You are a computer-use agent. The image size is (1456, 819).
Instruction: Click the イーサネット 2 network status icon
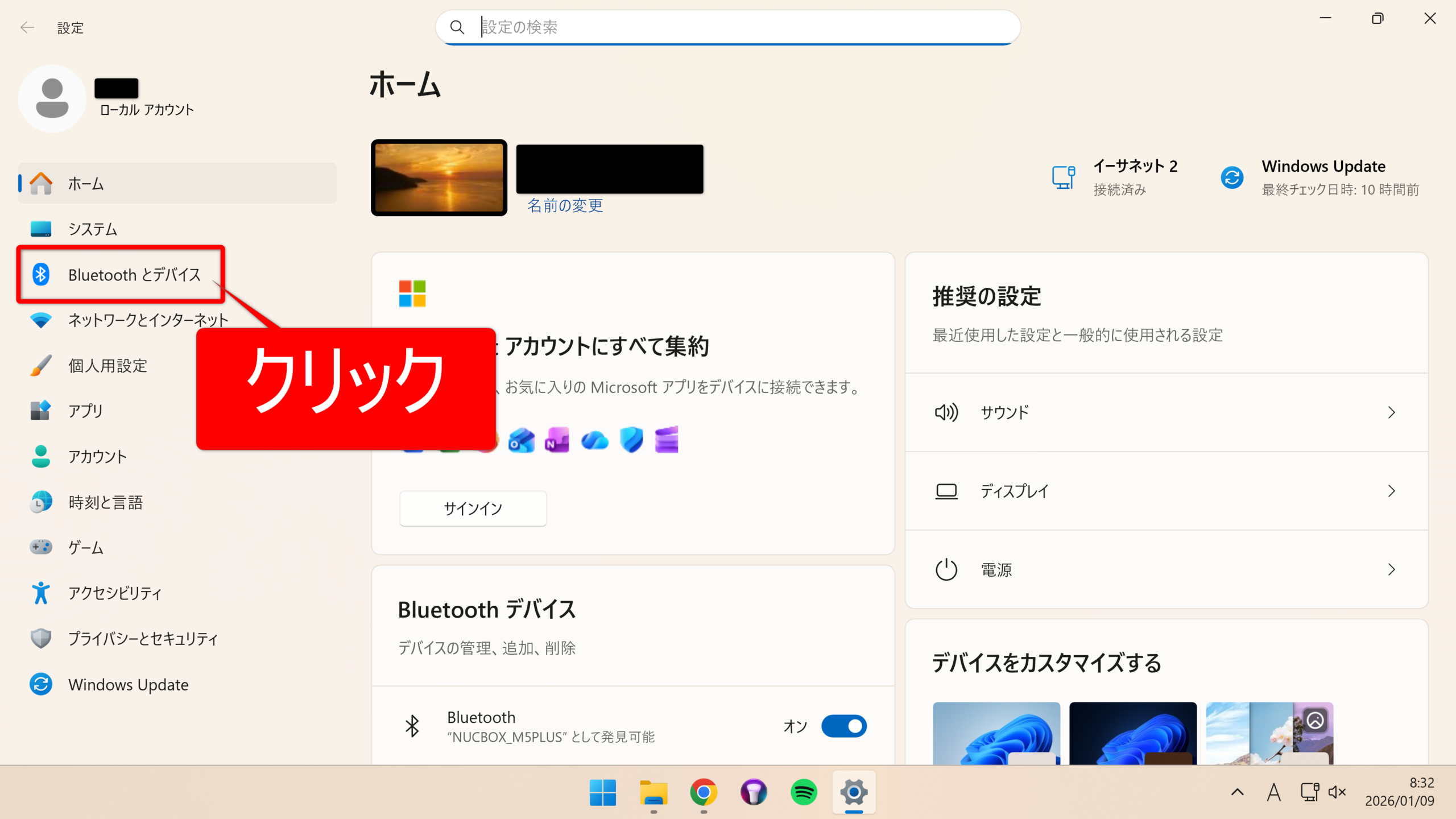click(1062, 177)
